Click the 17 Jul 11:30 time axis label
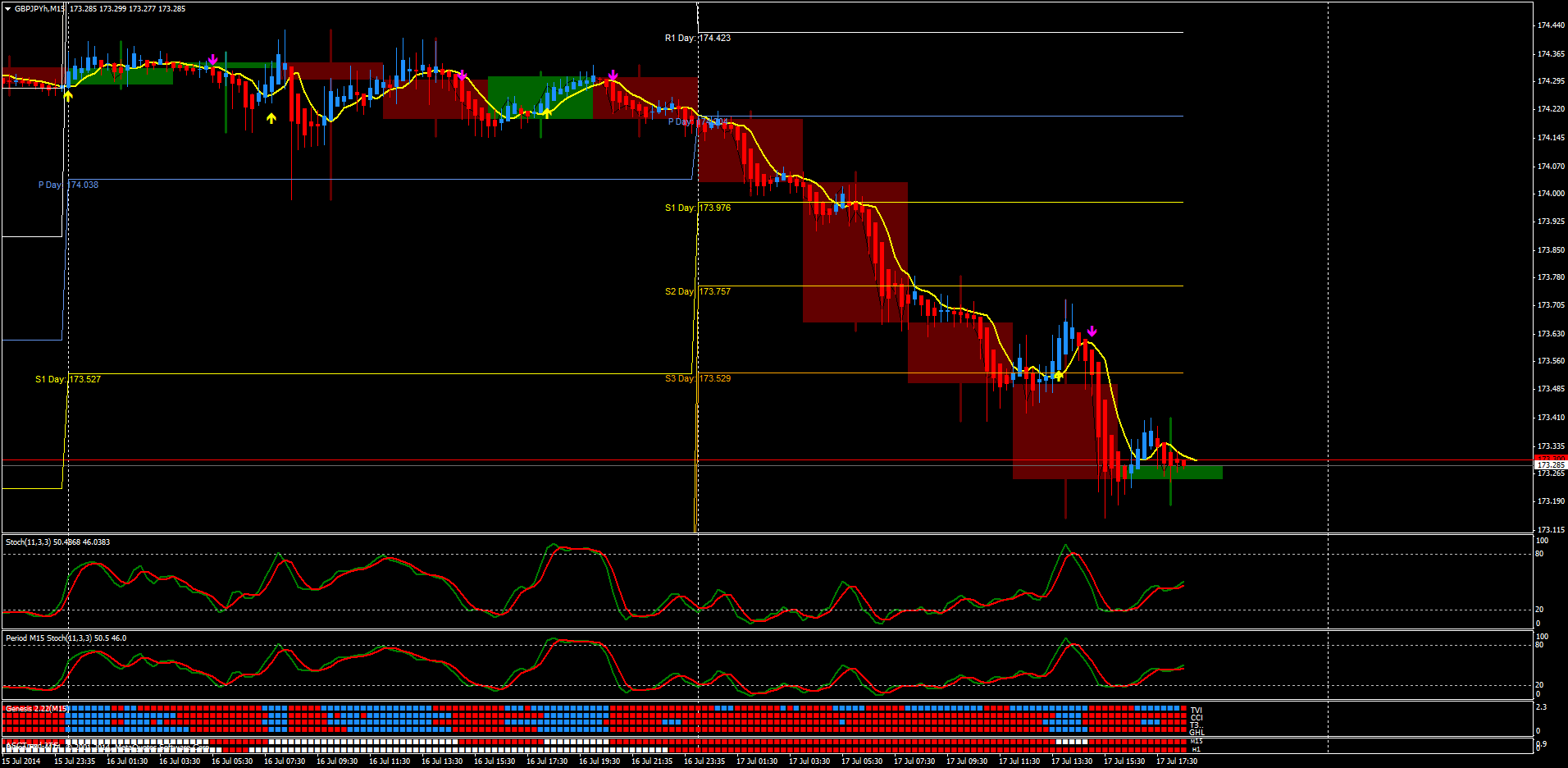 coord(1019,761)
